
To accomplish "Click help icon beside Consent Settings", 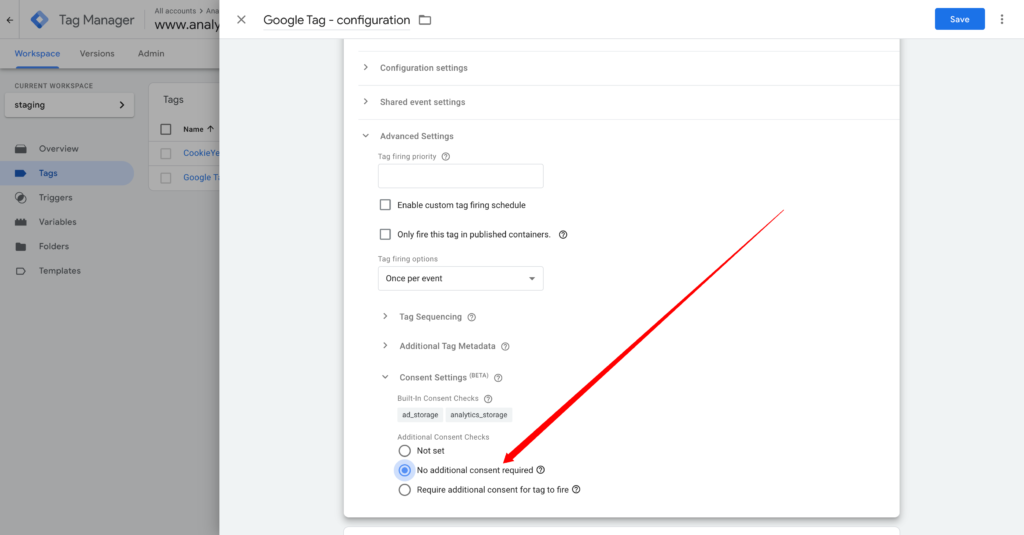I will (x=498, y=378).
